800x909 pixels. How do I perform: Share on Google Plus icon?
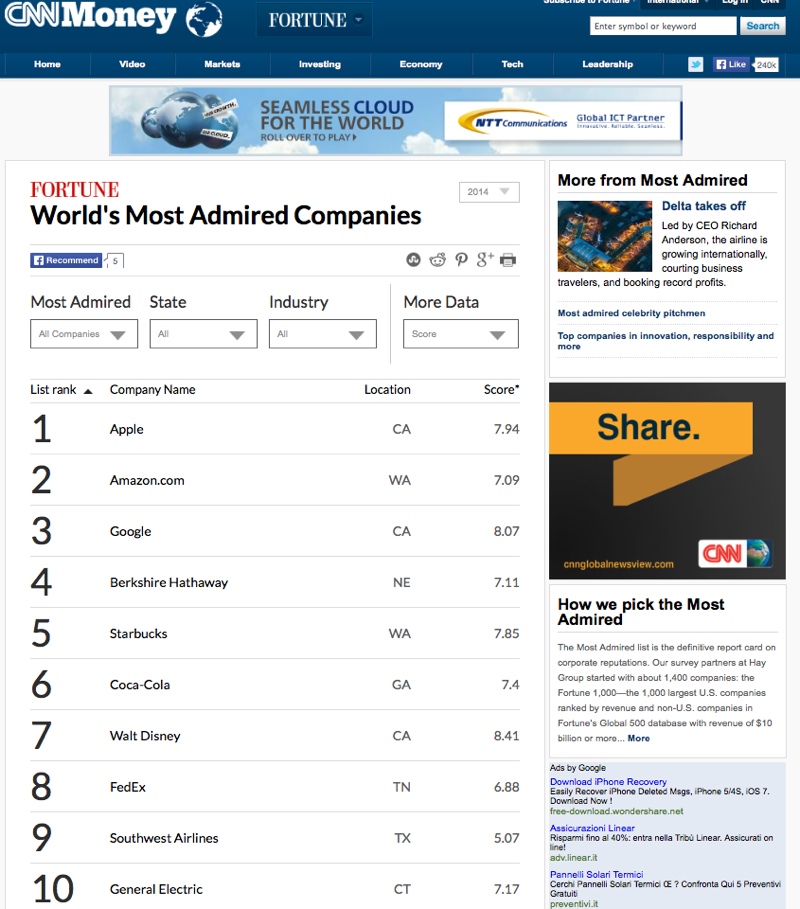pos(485,260)
